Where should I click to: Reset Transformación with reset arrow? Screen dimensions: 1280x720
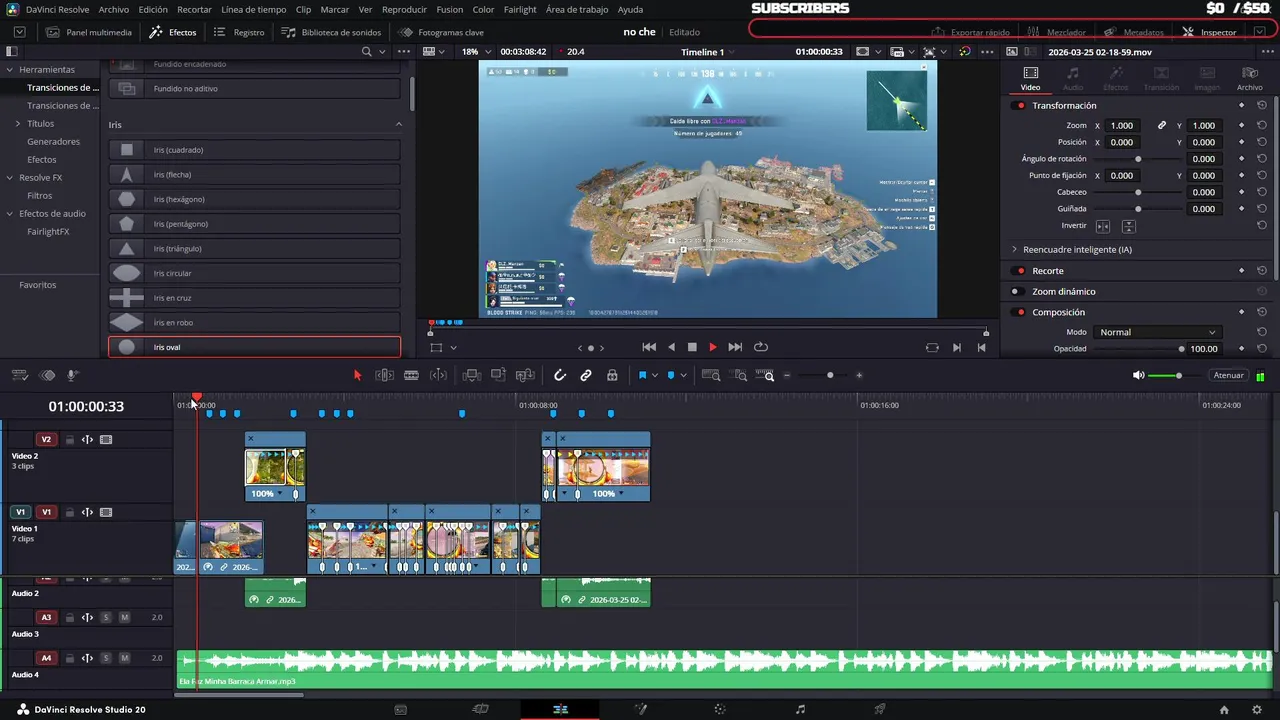coord(1262,105)
